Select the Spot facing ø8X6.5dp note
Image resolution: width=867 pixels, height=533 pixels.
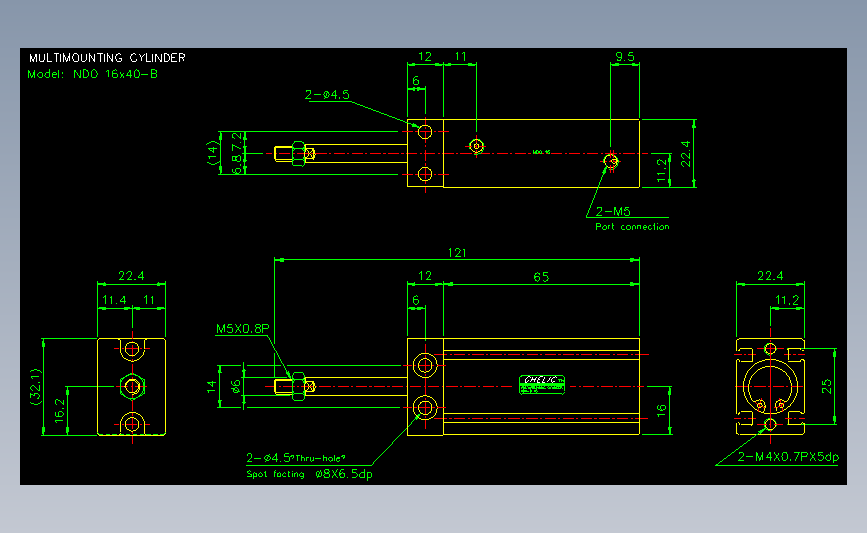coord(310,474)
